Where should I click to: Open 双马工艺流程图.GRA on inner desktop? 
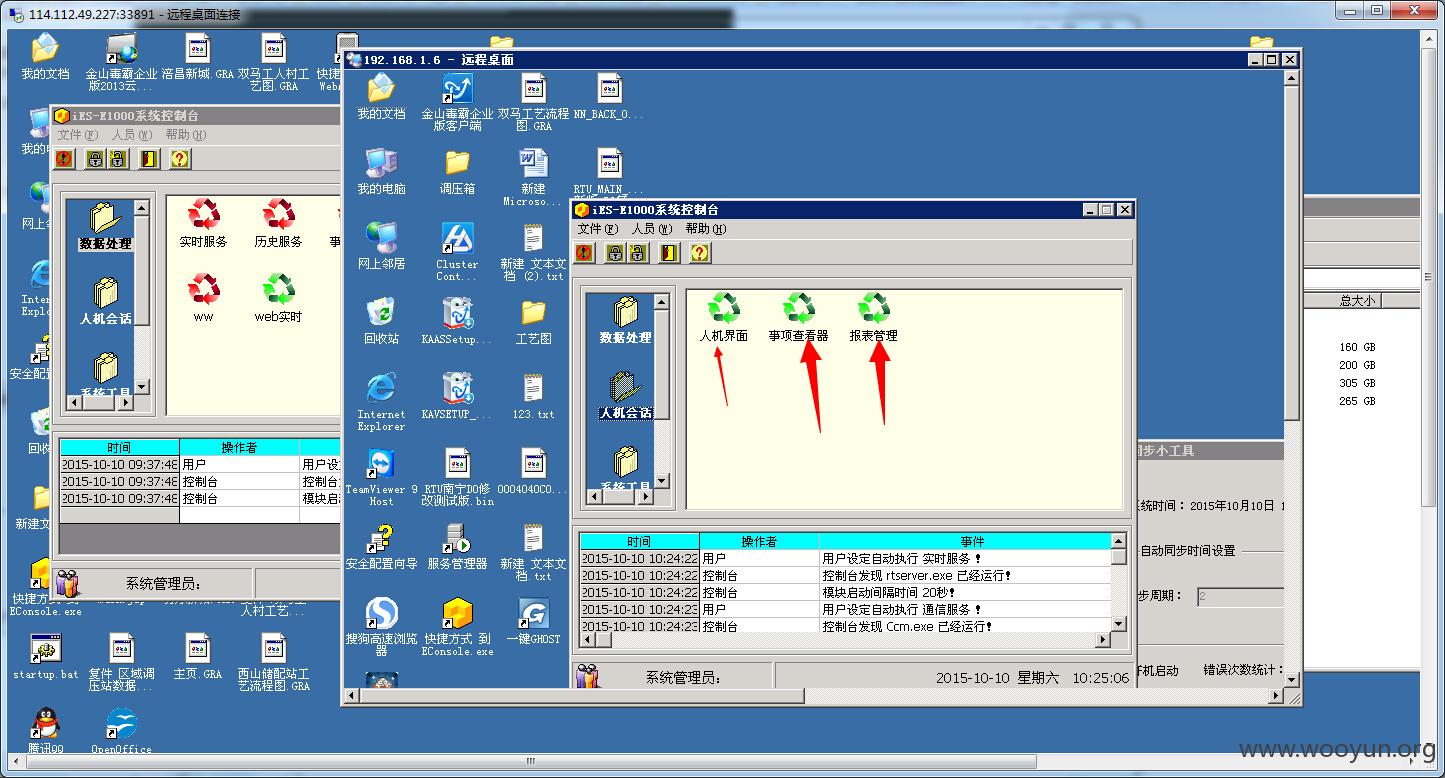coord(533,102)
